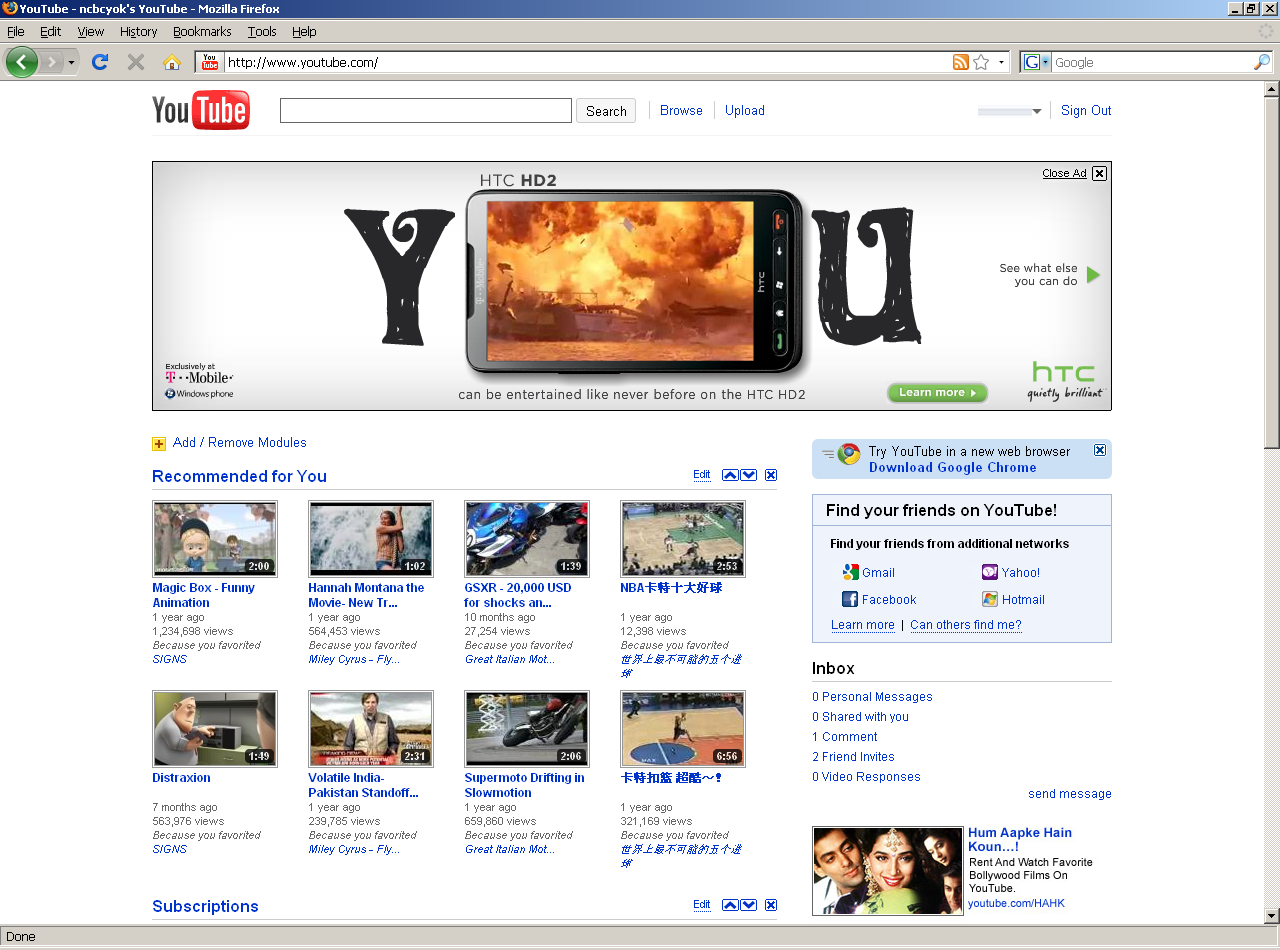Sign out of YouTube
Viewport: 1280px width, 950px height.
point(1086,111)
